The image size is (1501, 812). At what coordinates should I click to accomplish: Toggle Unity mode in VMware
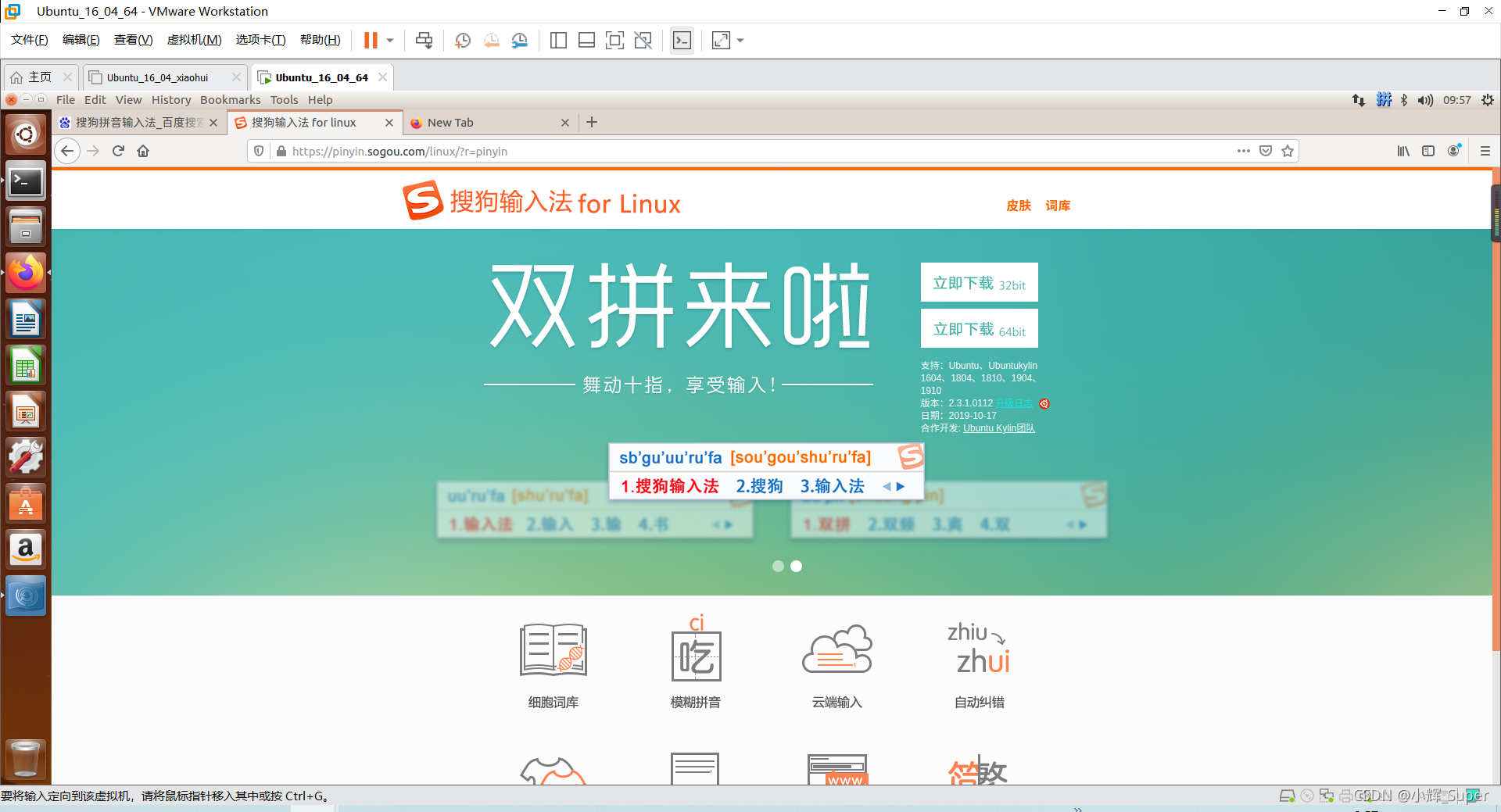(x=643, y=40)
